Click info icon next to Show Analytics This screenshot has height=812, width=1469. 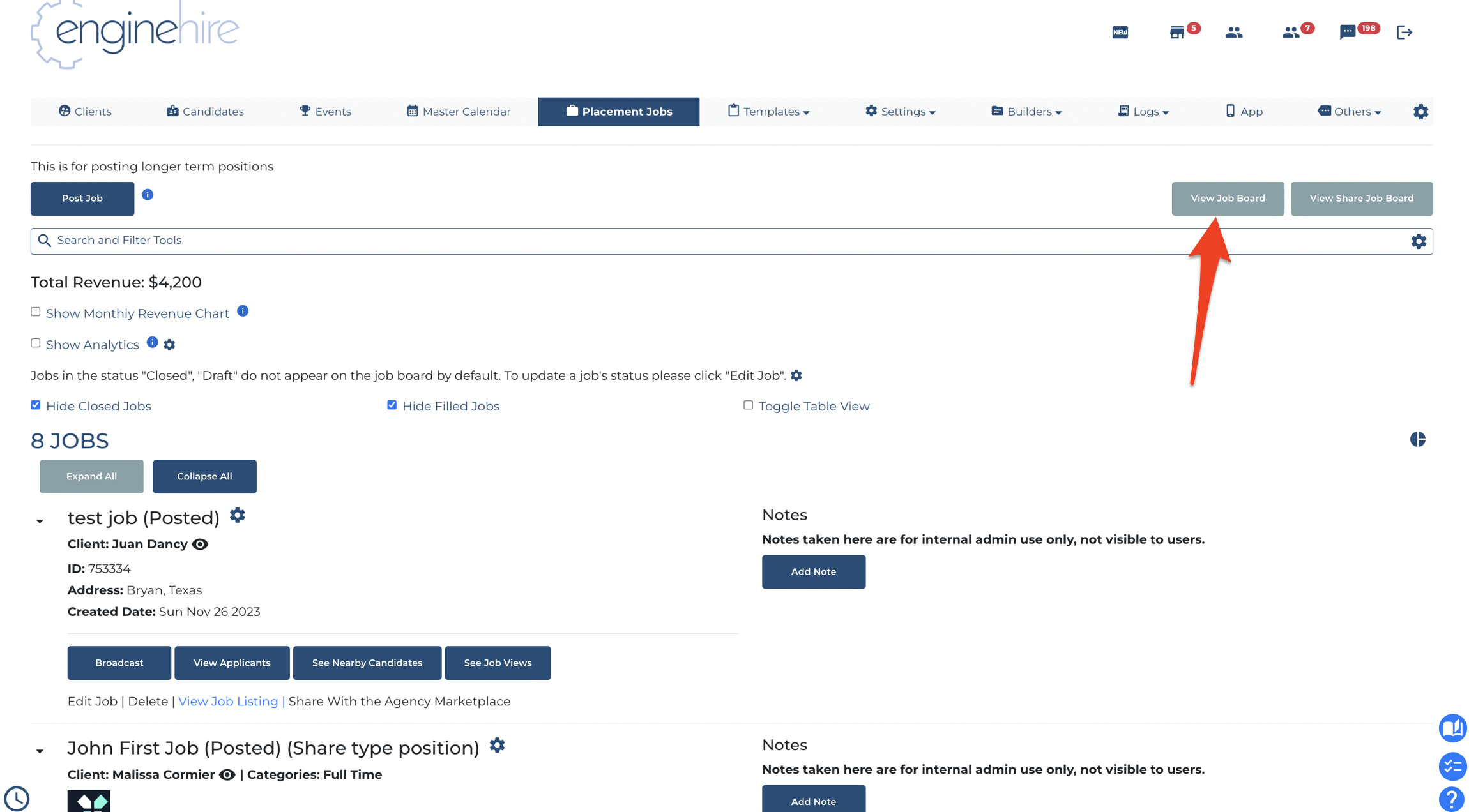pos(152,342)
